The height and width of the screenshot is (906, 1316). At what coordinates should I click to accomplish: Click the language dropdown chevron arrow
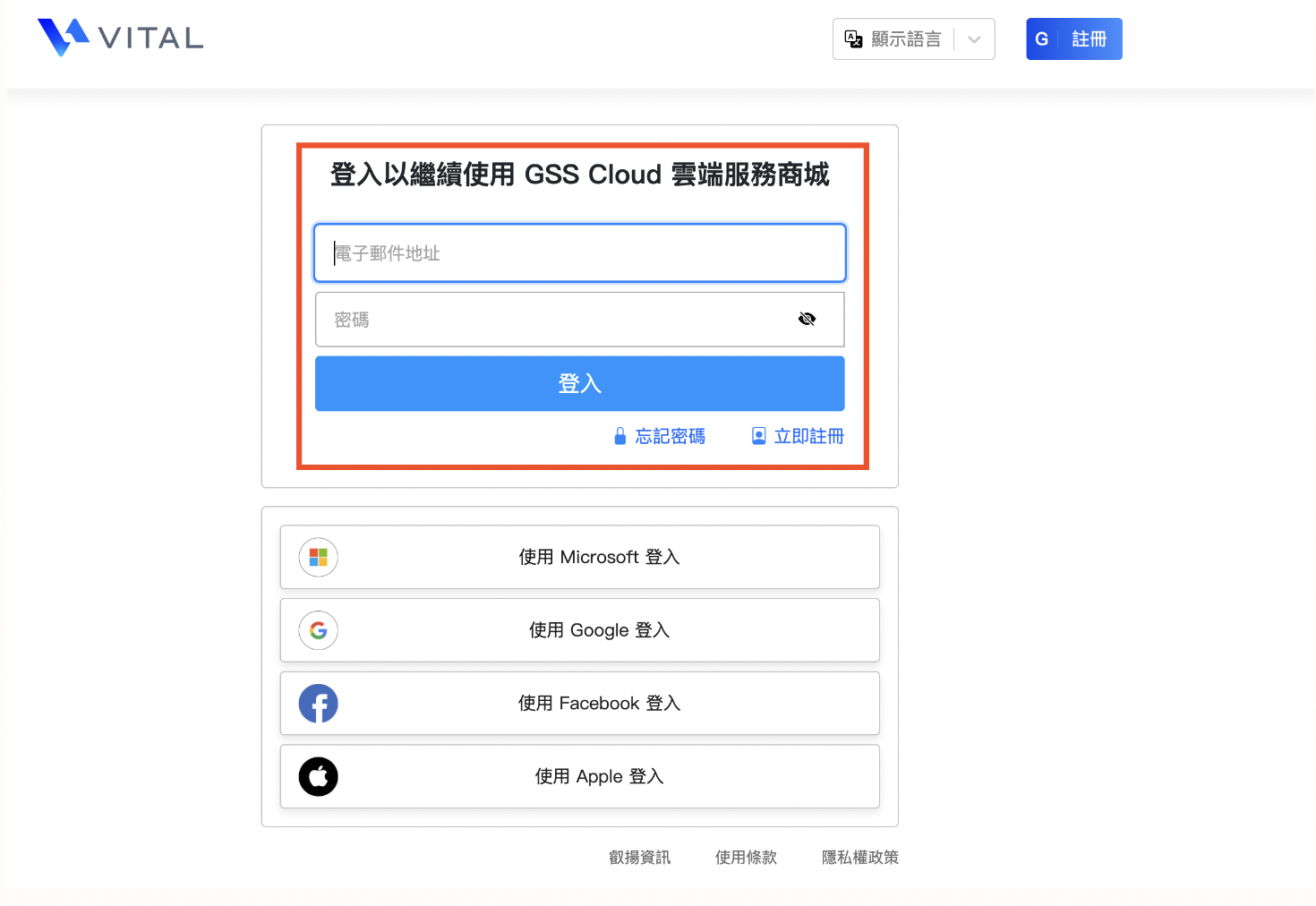pyautogui.click(x=975, y=39)
